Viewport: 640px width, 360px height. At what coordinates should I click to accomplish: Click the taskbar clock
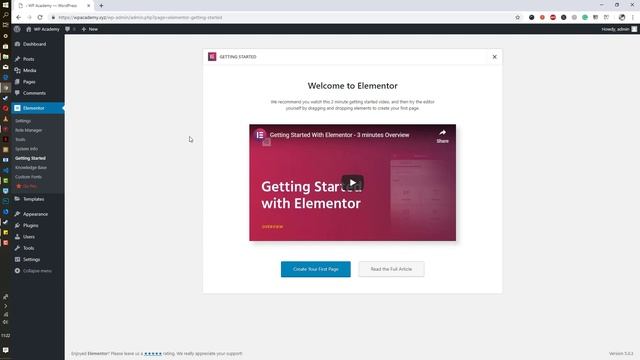(5, 336)
